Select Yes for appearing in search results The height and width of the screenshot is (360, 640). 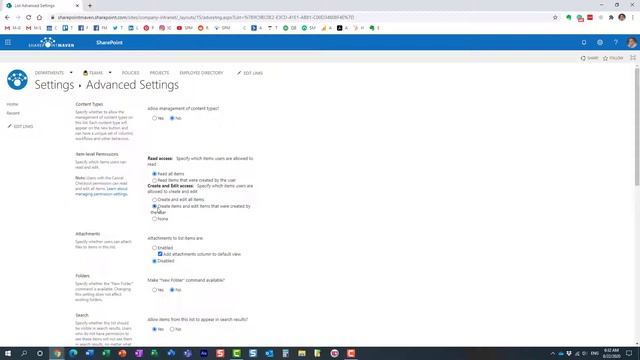coord(154,329)
